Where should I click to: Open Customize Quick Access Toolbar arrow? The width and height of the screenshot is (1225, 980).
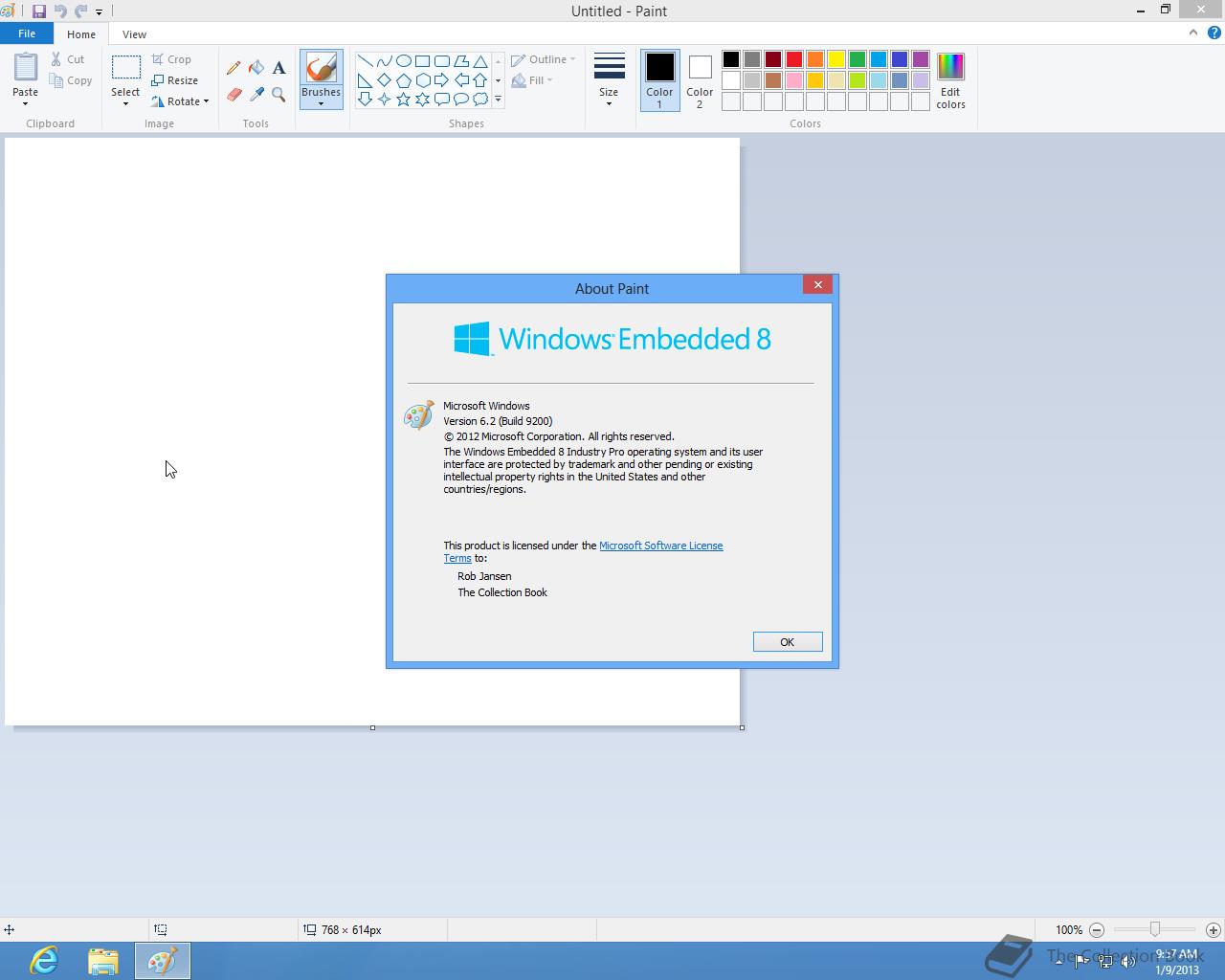pos(99,12)
